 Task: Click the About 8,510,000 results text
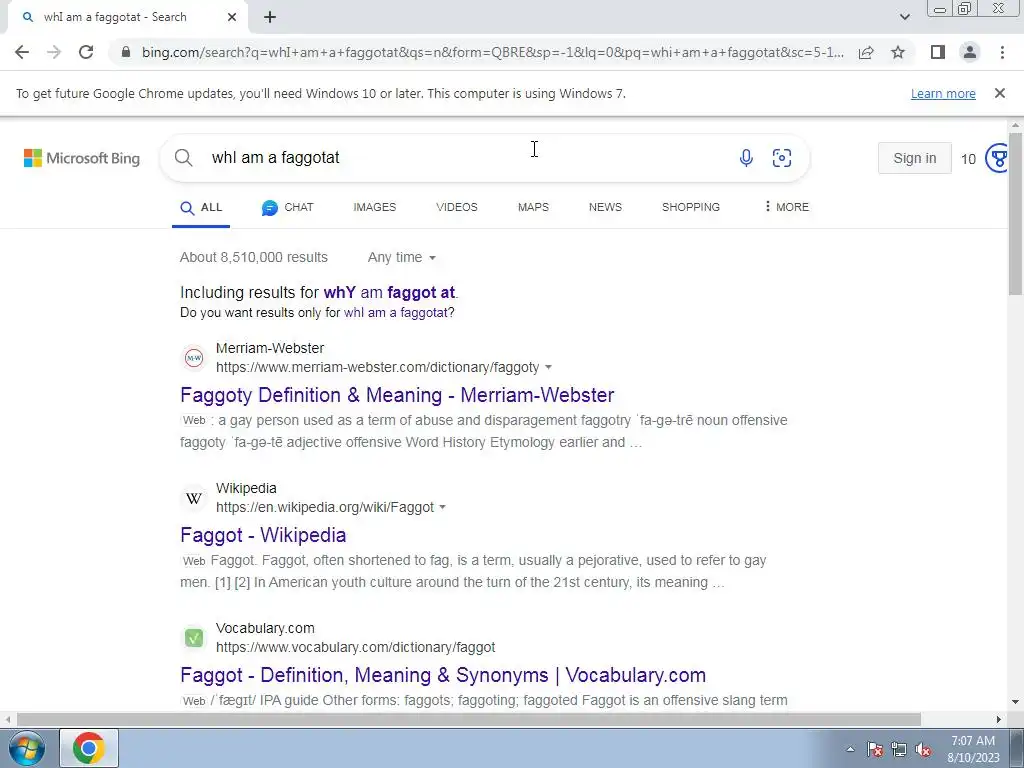253,257
